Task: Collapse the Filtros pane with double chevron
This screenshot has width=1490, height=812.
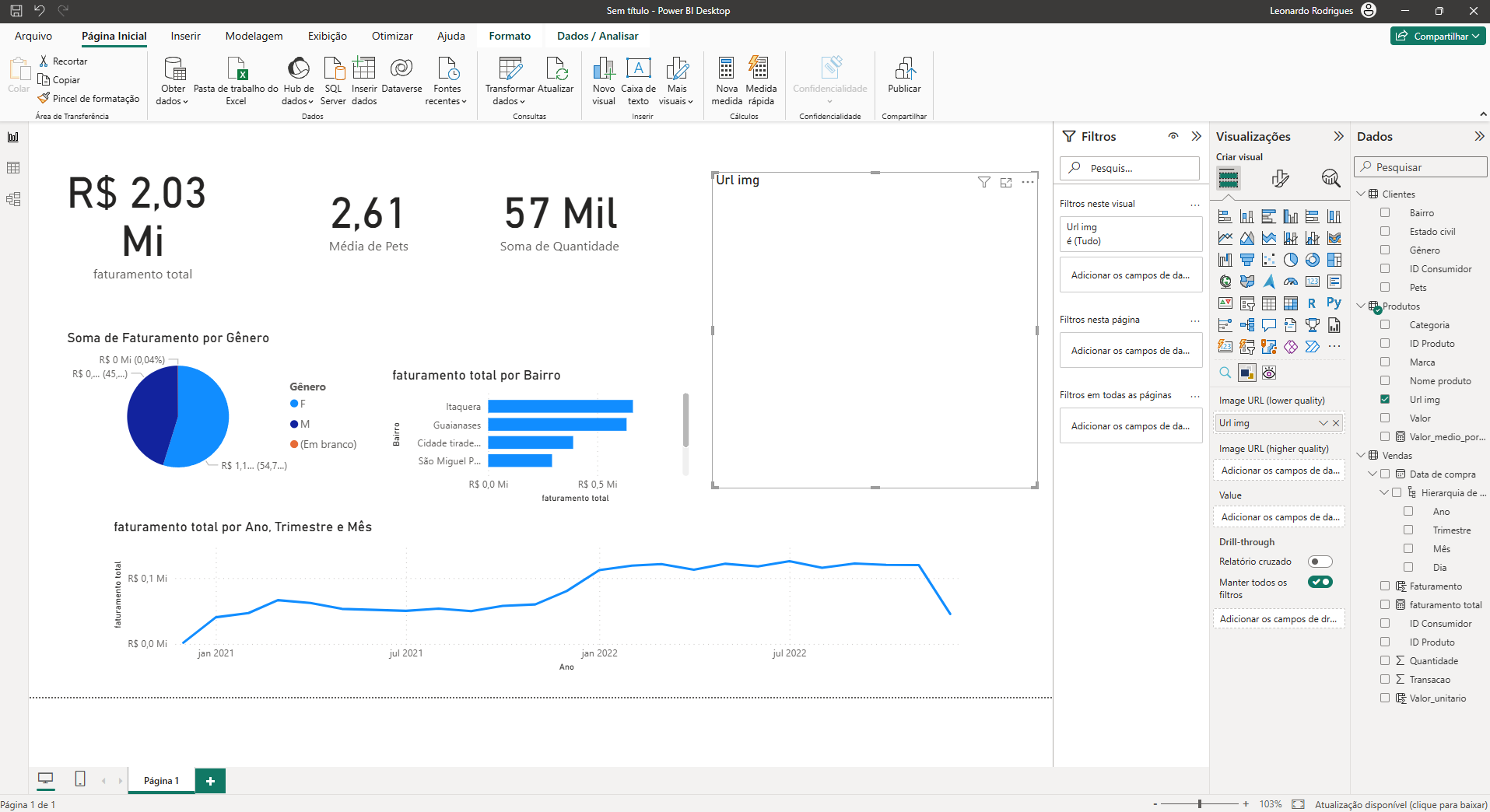Action: (x=1197, y=136)
